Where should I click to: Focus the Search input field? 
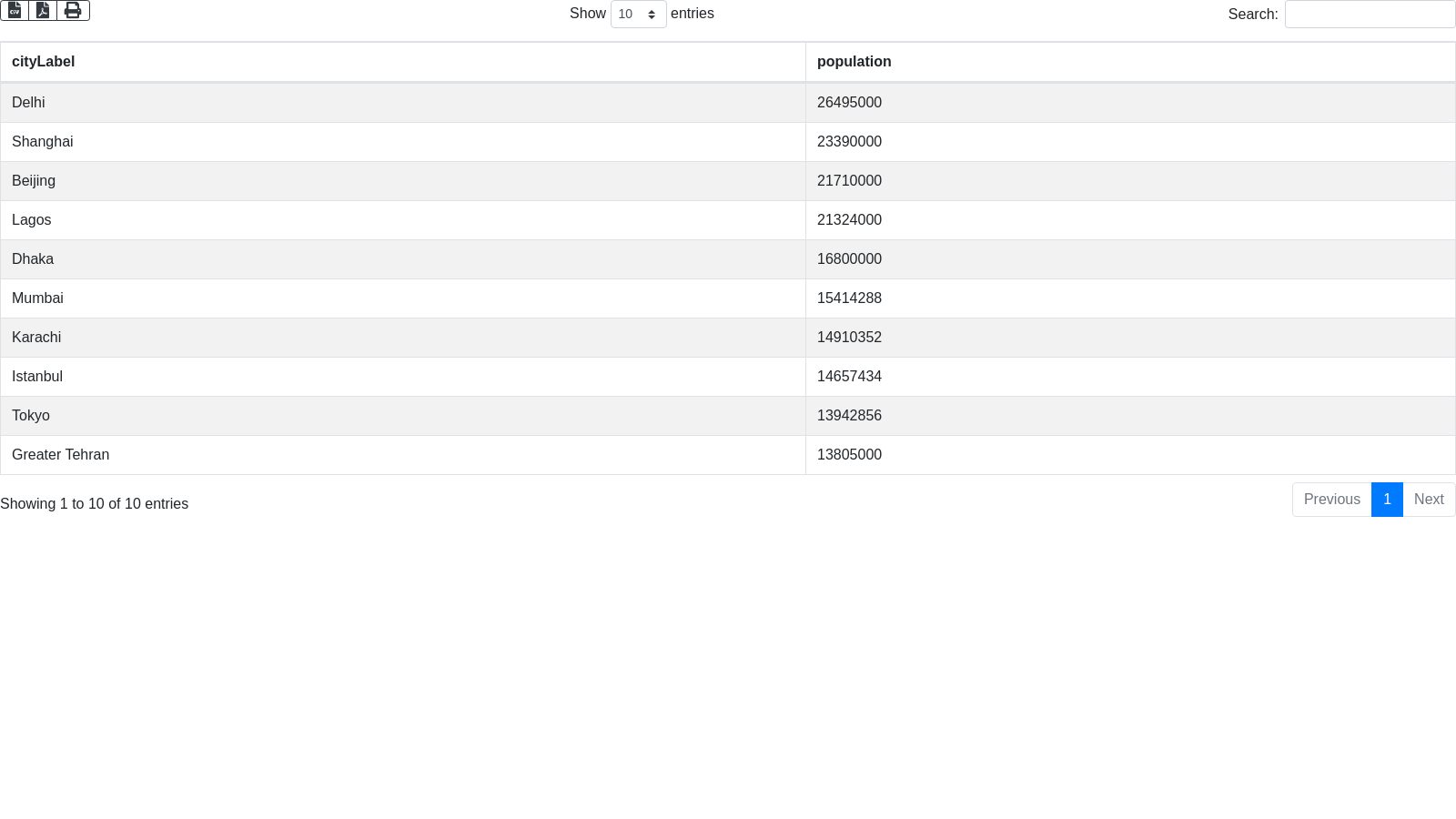[x=1370, y=15]
